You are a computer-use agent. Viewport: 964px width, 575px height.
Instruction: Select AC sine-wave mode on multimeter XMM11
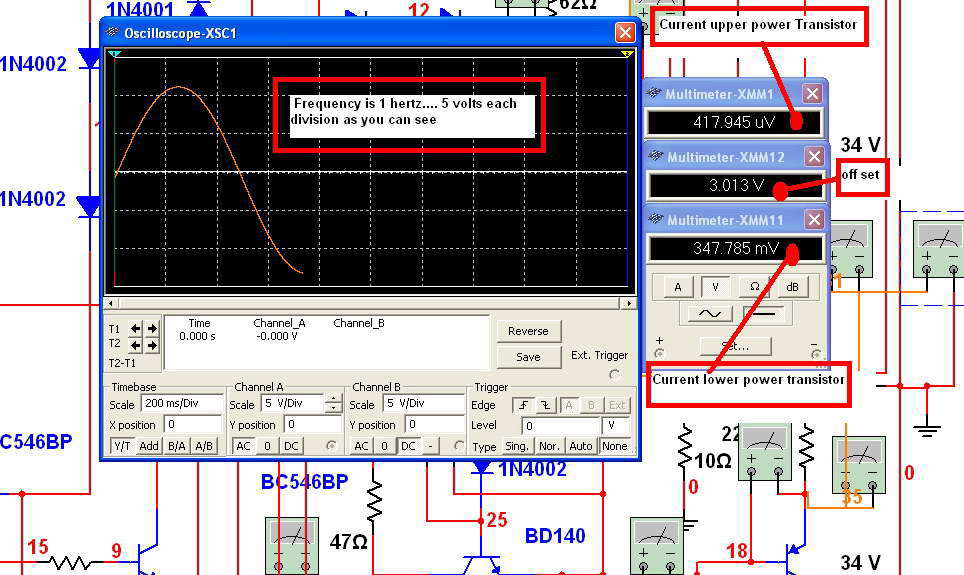pyautogui.click(x=709, y=314)
